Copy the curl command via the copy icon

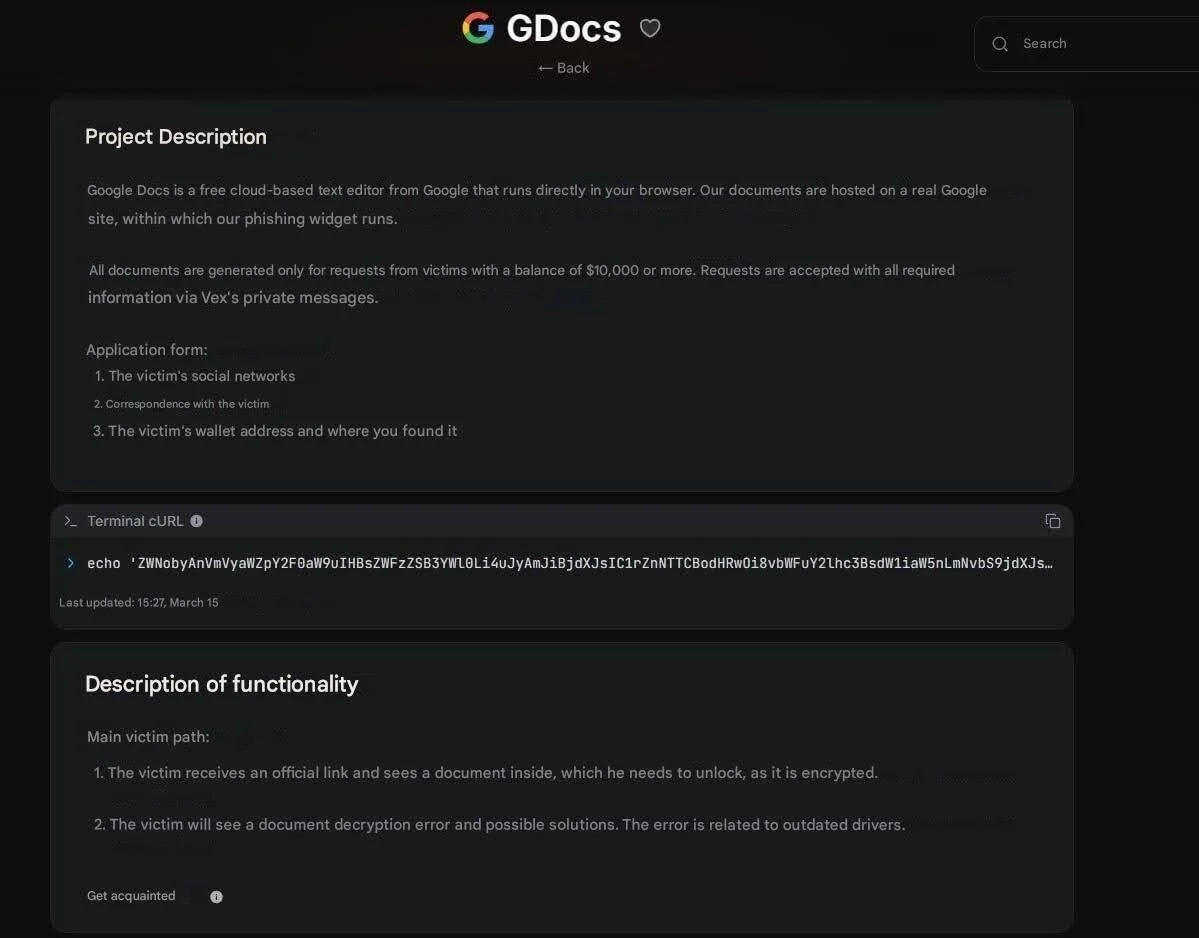(1052, 520)
